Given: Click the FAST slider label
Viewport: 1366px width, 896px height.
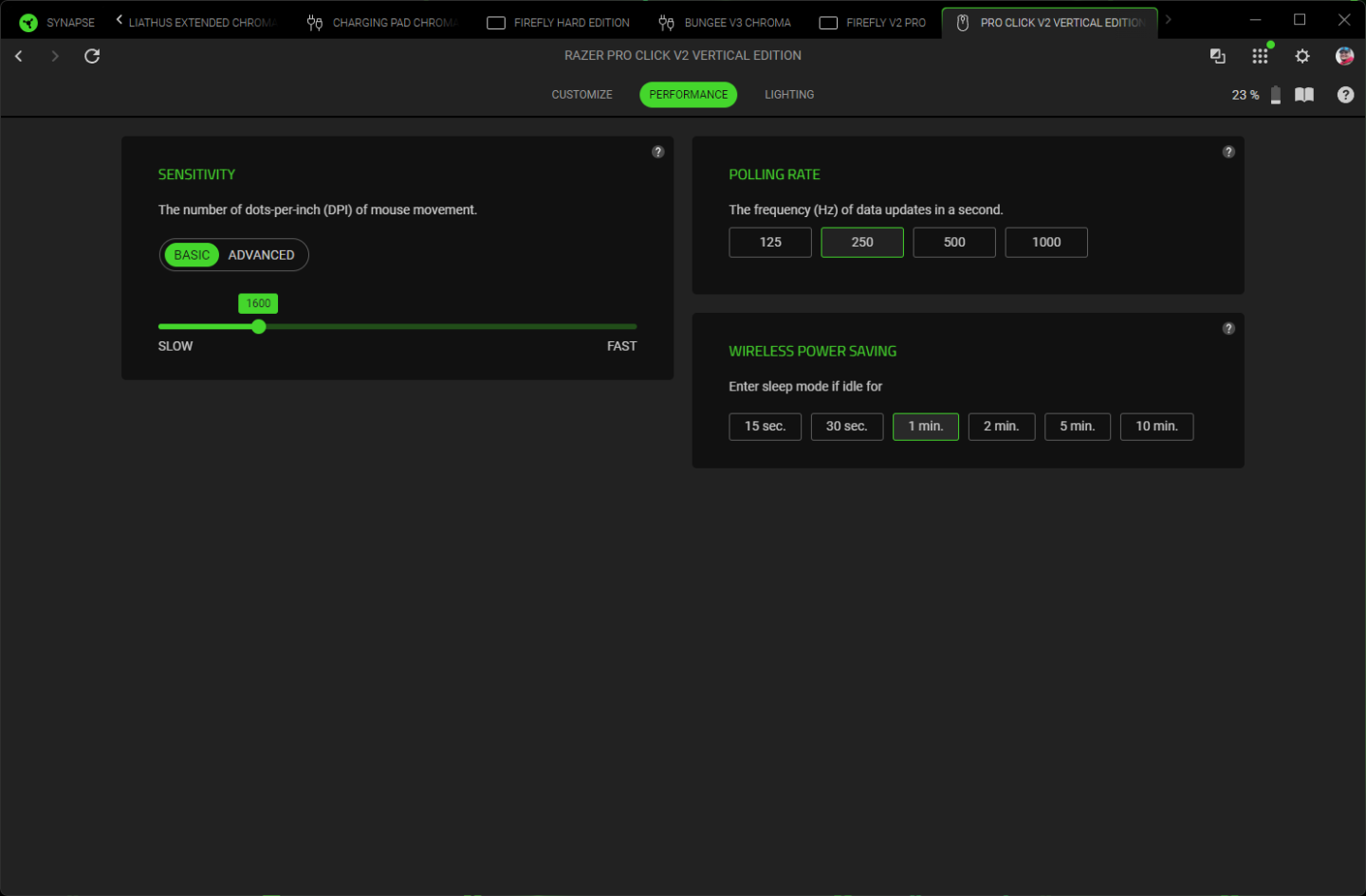Looking at the screenshot, I should 622,346.
